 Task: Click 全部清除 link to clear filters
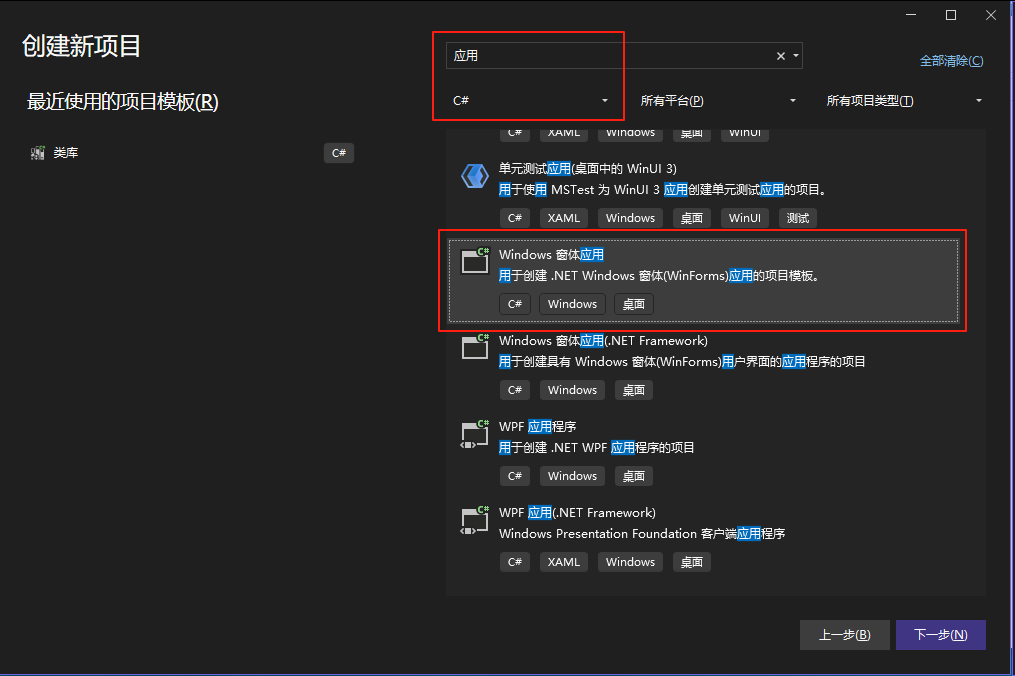tap(951, 61)
